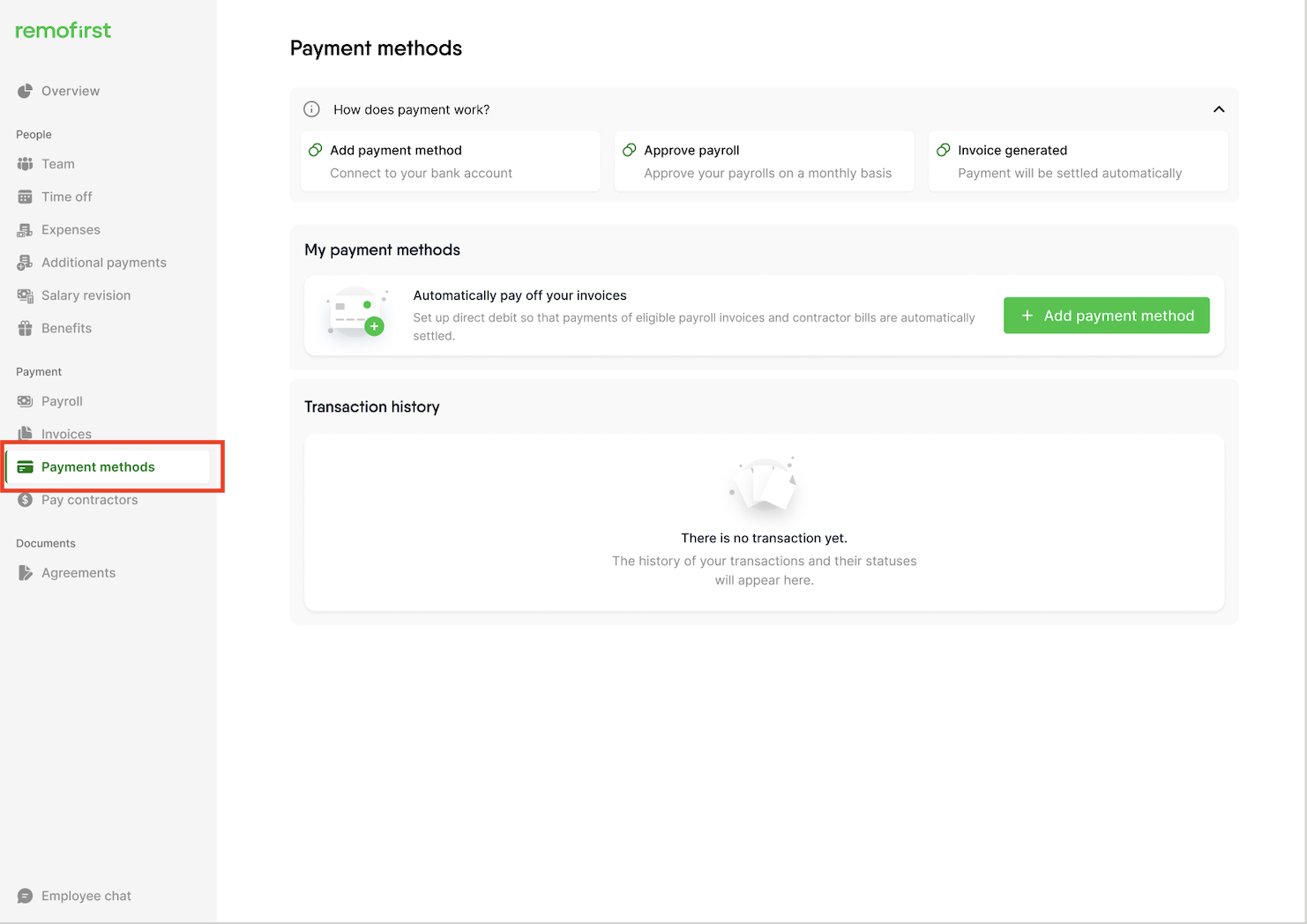Viewport: 1307px width, 924px height.
Task: Navigate to Invoices in sidebar
Action: point(66,434)
